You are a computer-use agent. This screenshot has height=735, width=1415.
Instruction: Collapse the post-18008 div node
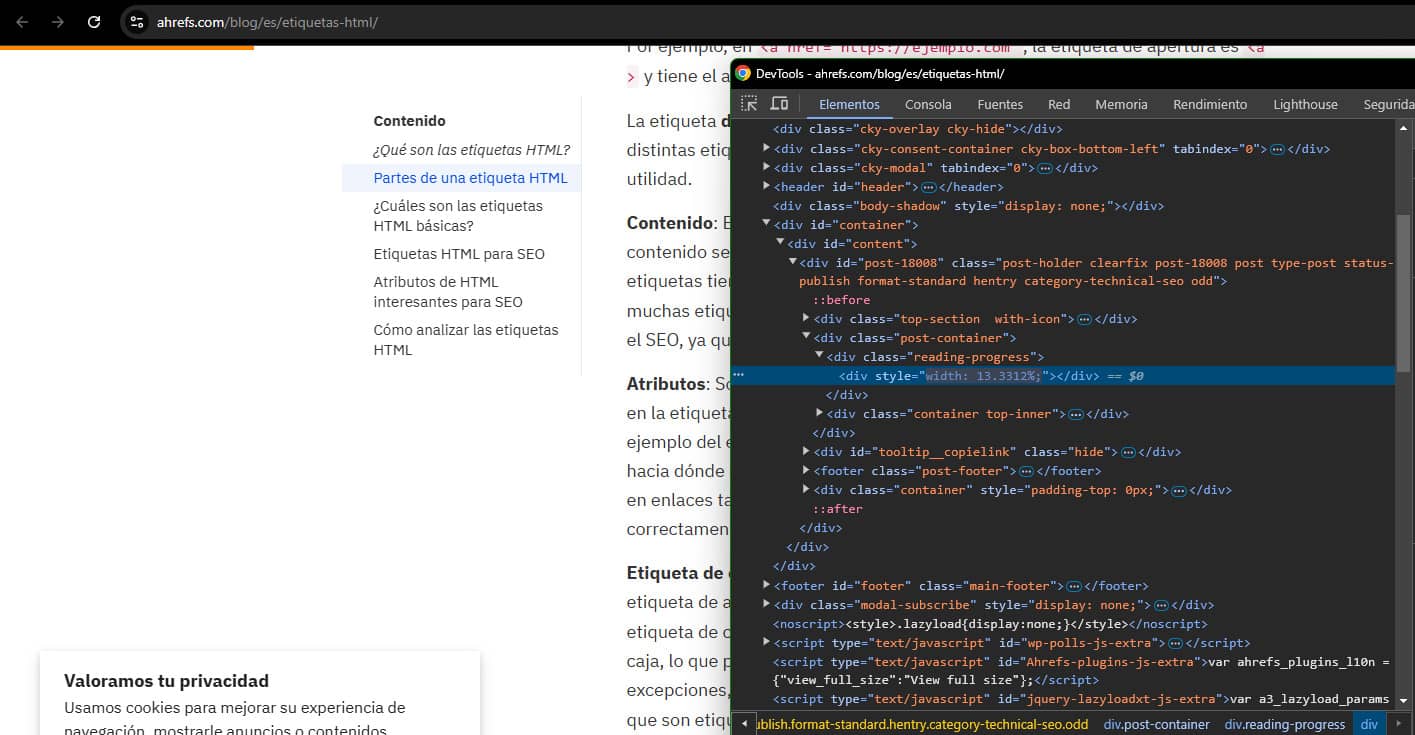coord(793,262)
